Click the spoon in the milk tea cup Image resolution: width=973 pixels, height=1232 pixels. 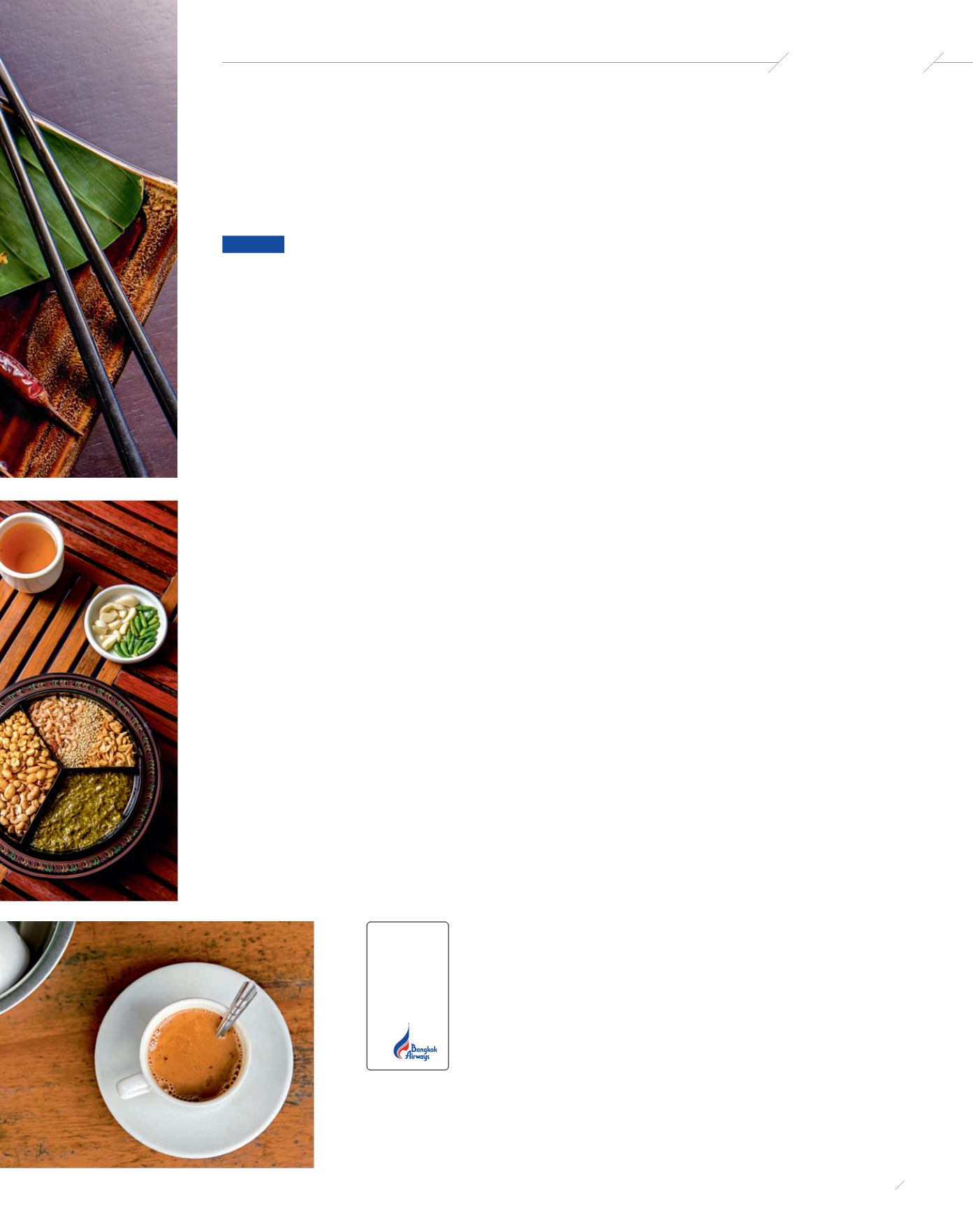(235, 1008)
